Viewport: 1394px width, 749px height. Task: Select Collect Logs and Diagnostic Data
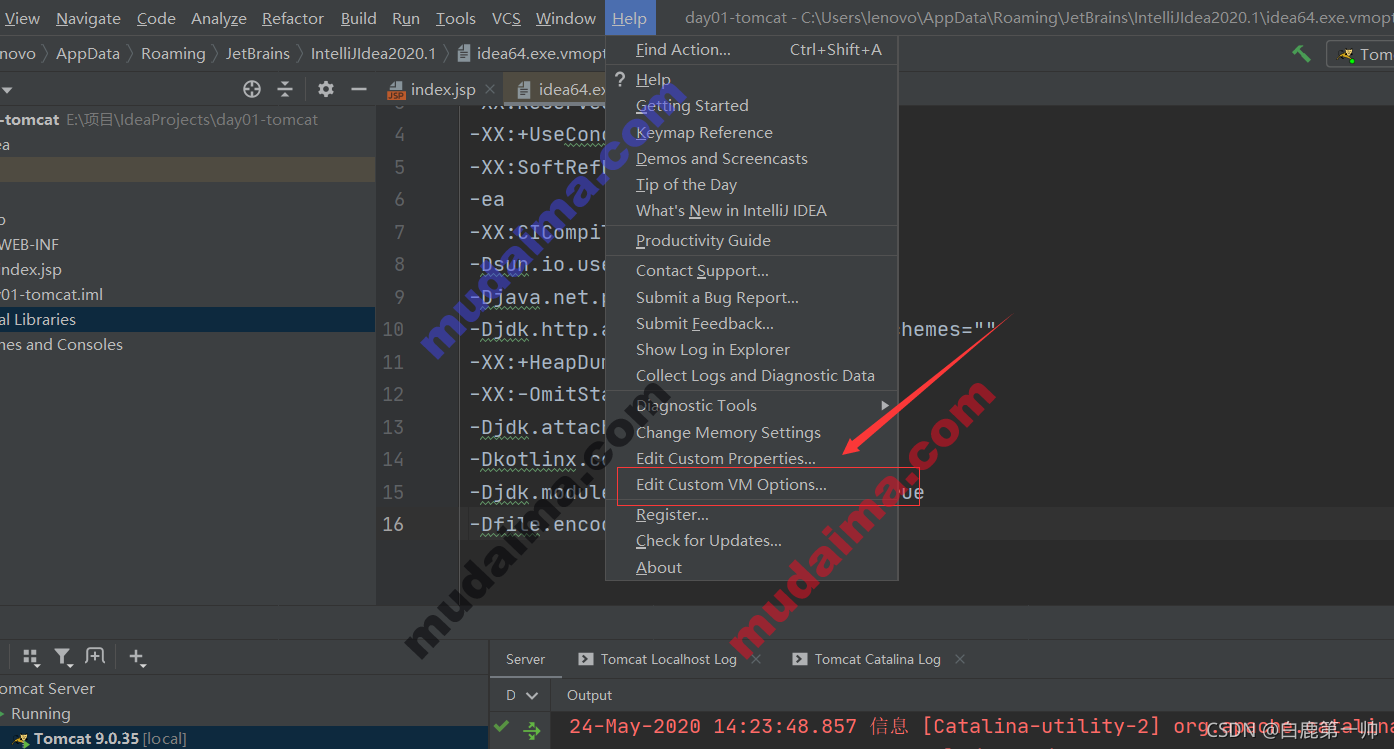pyautogui.click(x=752, y=375)
